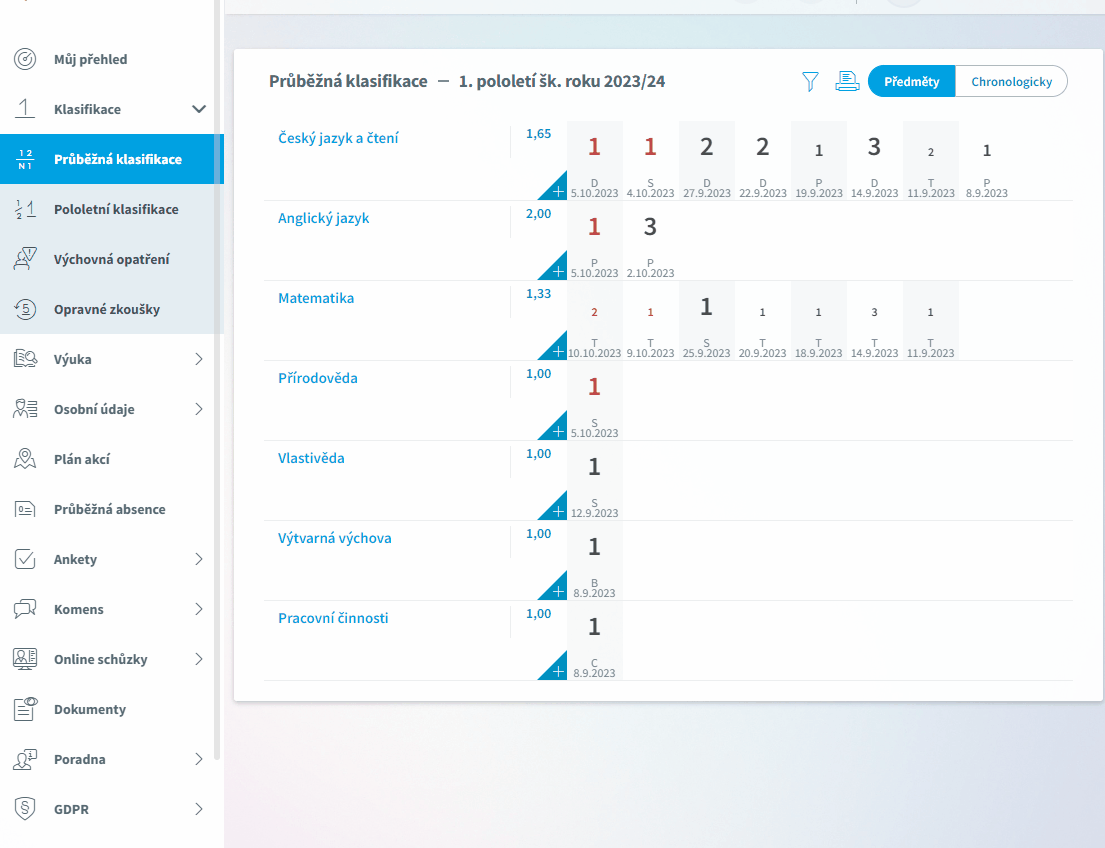
Task: Expand the Výuka submenu arrow
Action: [x=199, y=359]
